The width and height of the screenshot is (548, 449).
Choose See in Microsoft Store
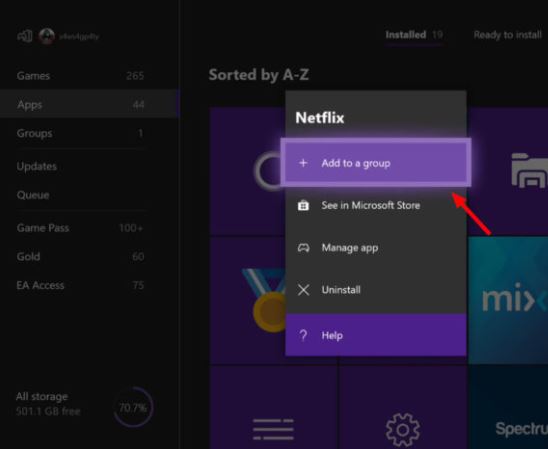[376, 205]
